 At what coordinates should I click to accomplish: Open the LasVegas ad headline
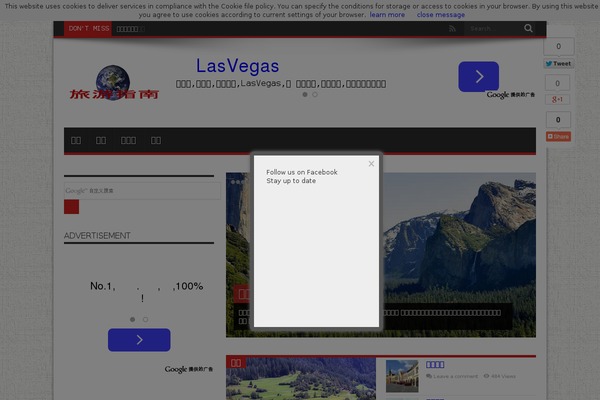coord(238,66)
